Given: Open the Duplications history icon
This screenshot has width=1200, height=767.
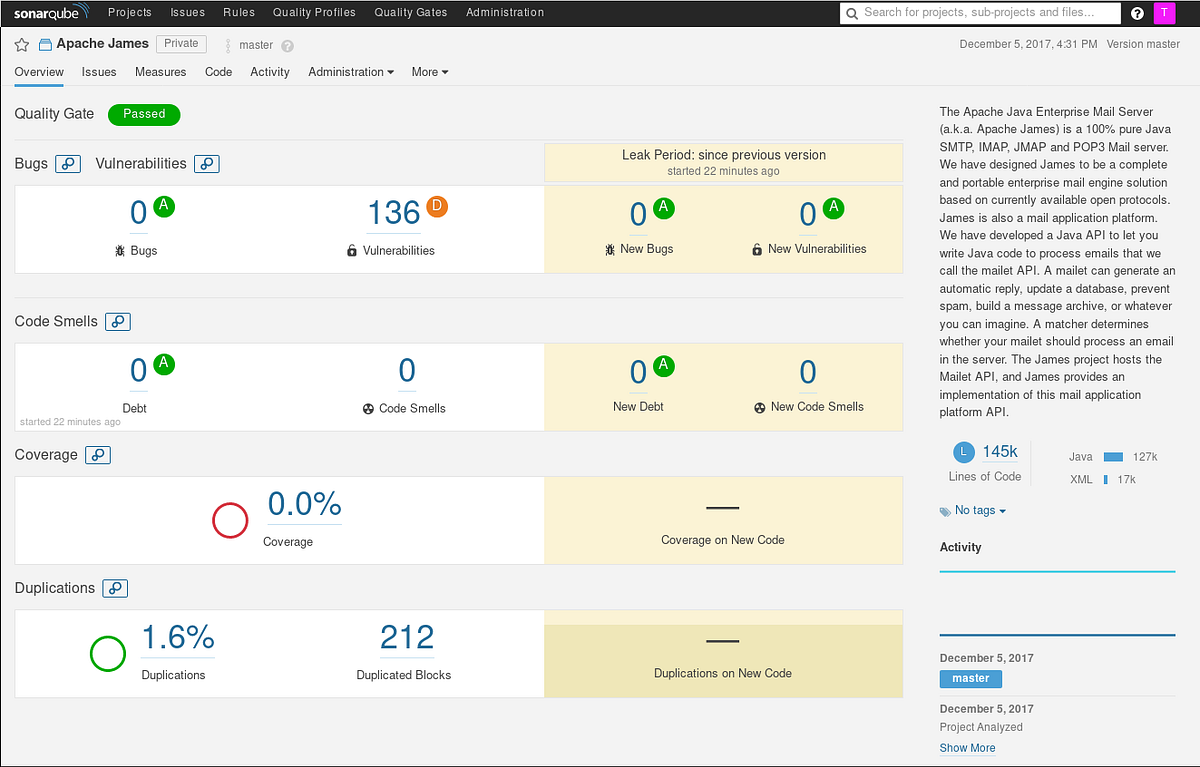Looking at the screenshot, I should point(115,588).
